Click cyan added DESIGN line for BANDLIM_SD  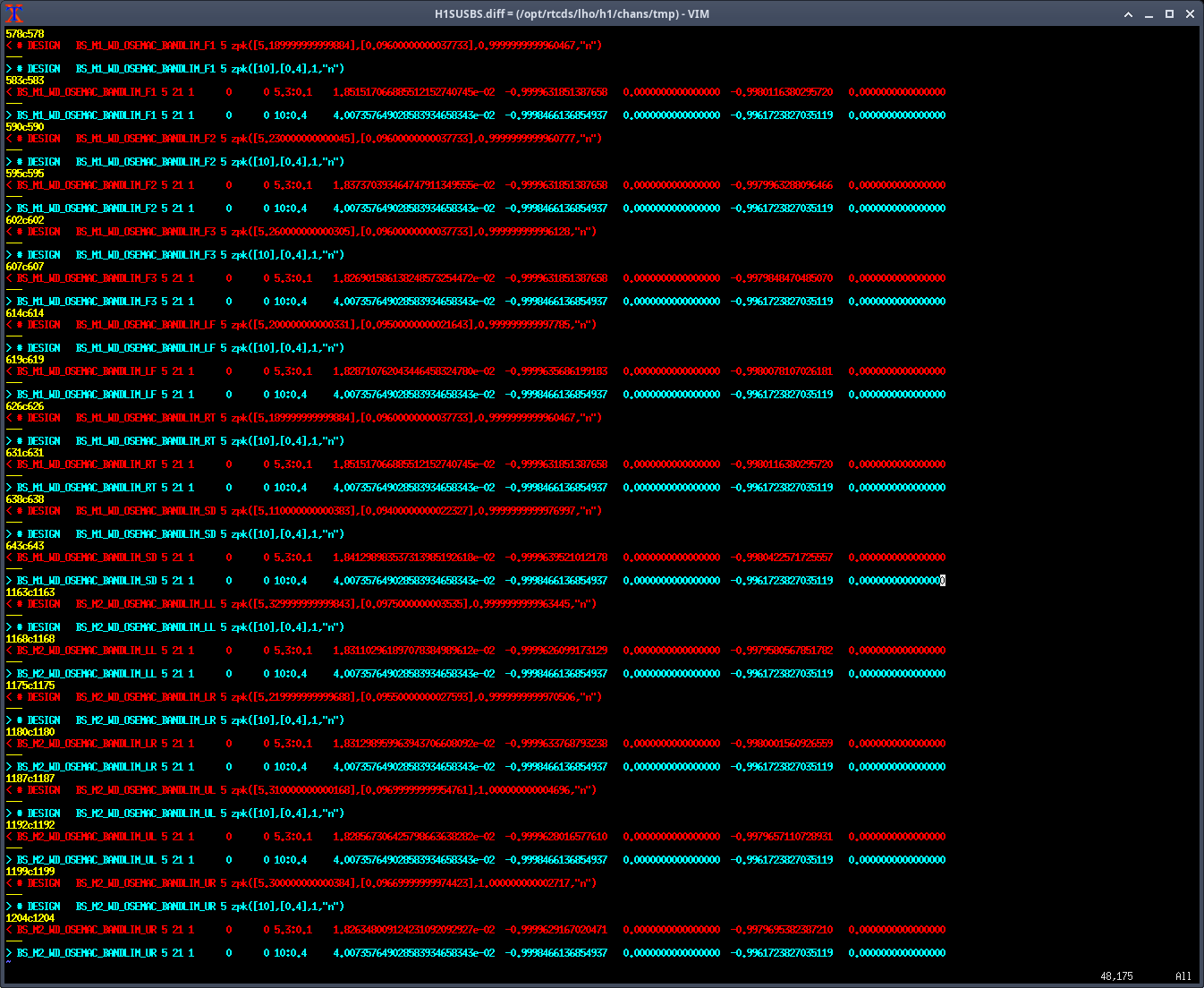coord(179,534)
